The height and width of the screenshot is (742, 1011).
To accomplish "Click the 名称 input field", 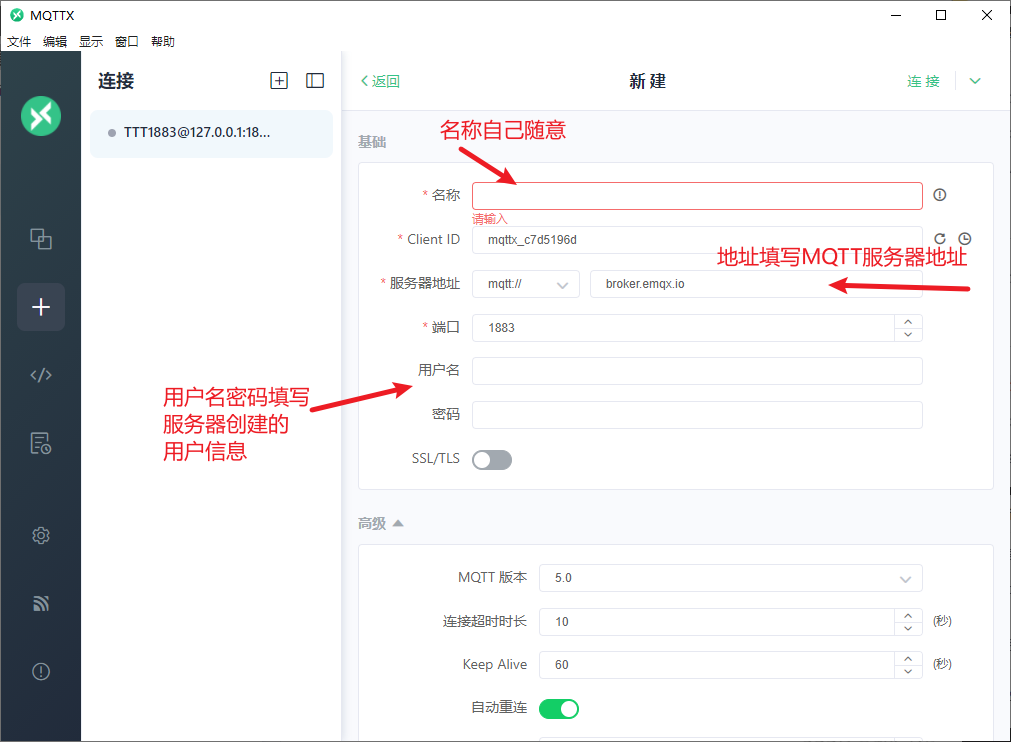I will tap(697, 196).
